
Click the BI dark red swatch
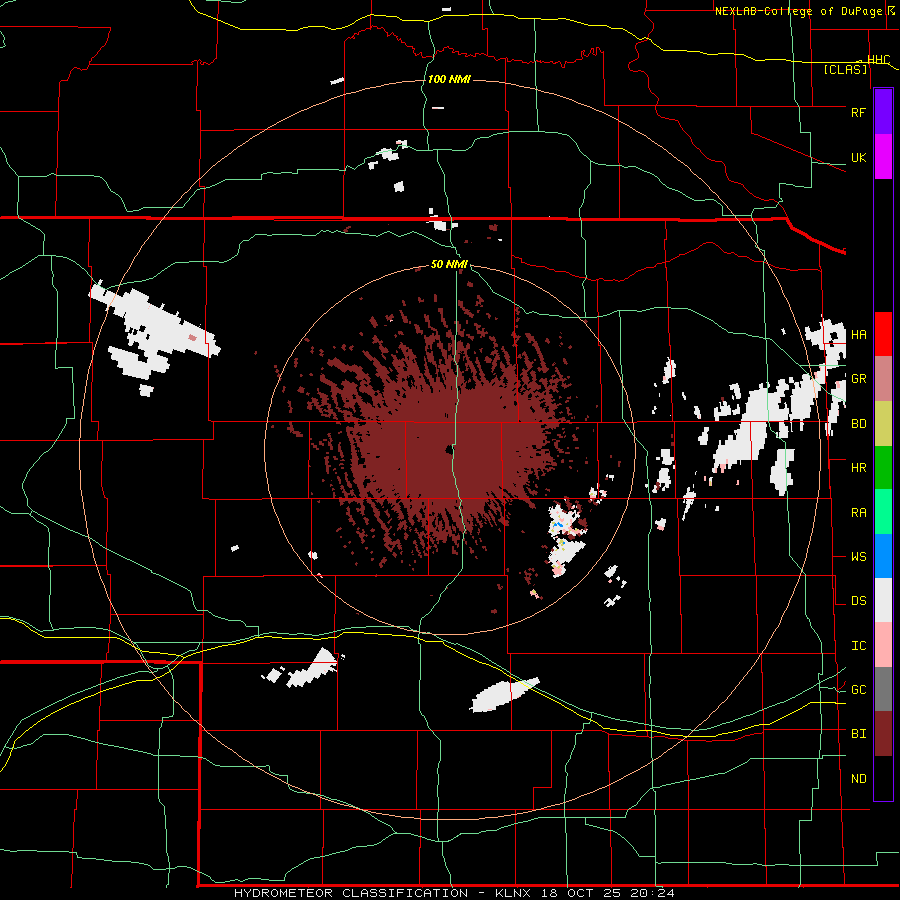coord(883,734)
